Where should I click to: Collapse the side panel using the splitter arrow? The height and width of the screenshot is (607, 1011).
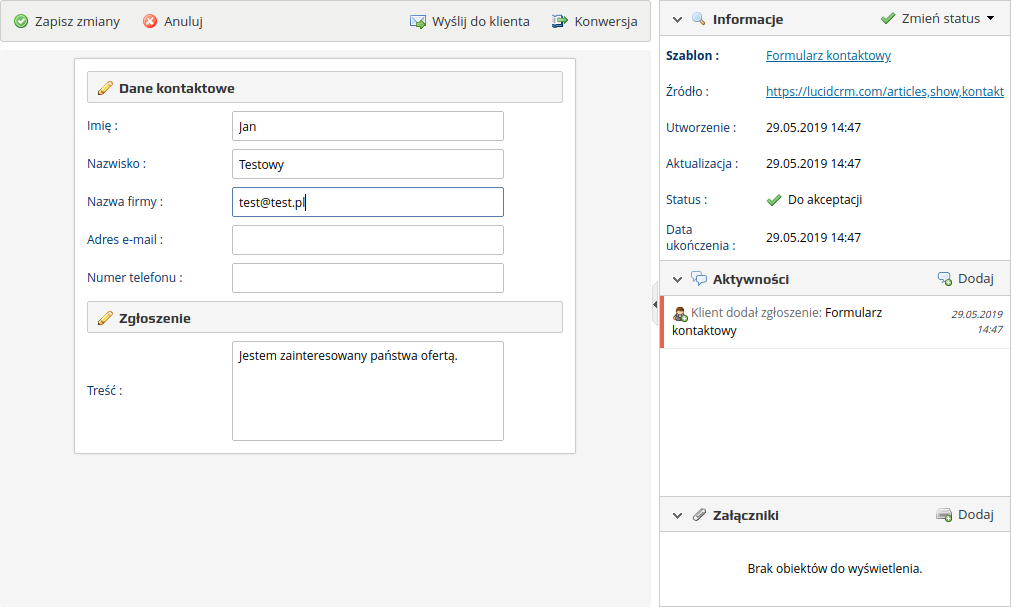(x=655, y=304)
